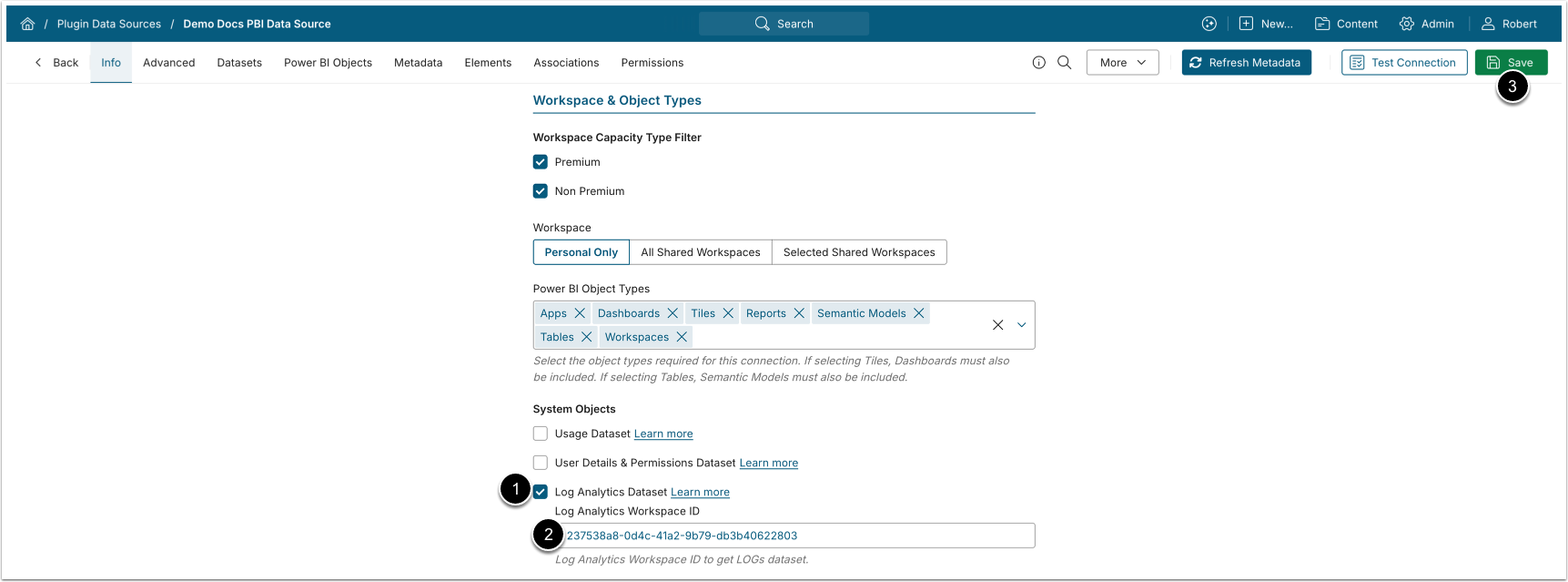1568x582 pixels.
Task: Click the magnifier icon beside More
Action: (x=1064, y=63)
